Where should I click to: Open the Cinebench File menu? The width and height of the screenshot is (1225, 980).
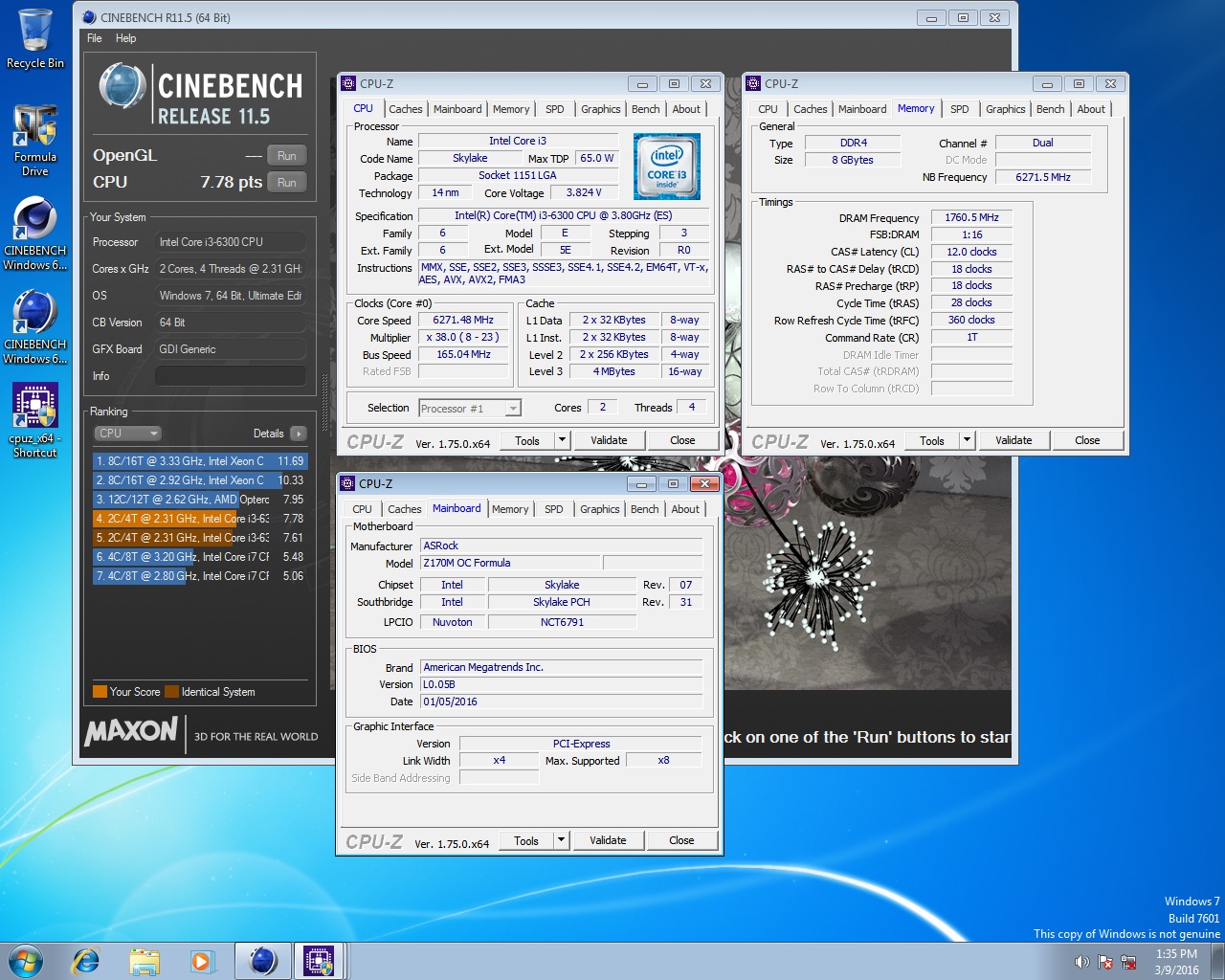pos(95,38)
